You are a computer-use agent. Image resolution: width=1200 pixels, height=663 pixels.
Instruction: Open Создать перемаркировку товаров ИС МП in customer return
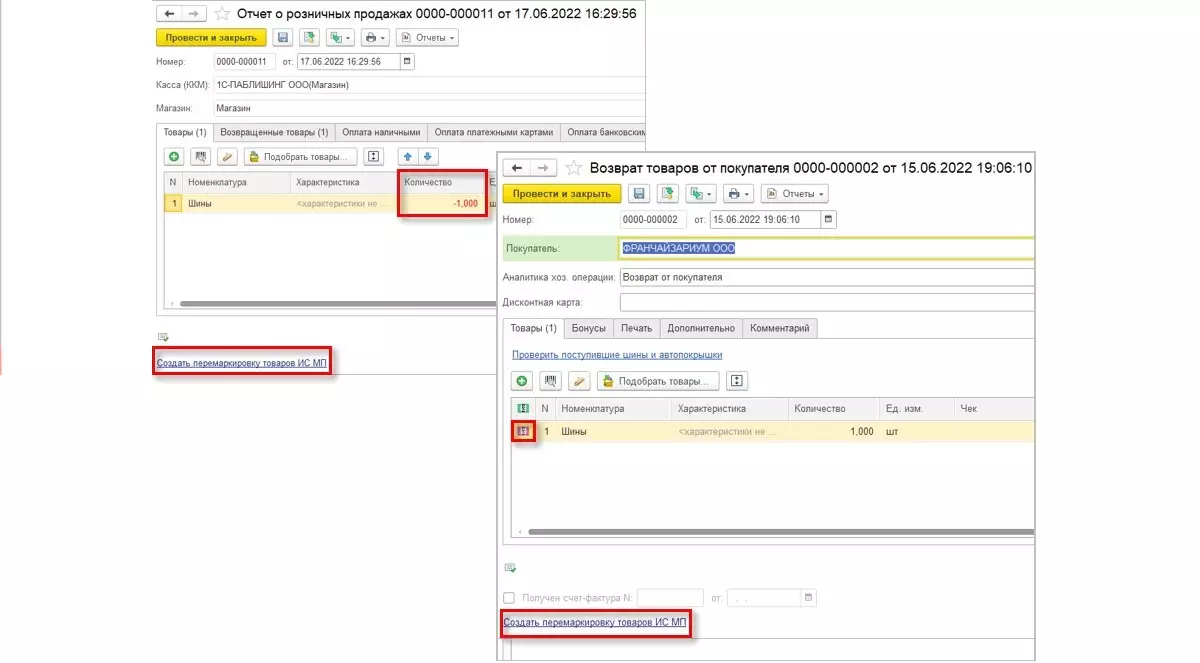(x=595, y=622)
